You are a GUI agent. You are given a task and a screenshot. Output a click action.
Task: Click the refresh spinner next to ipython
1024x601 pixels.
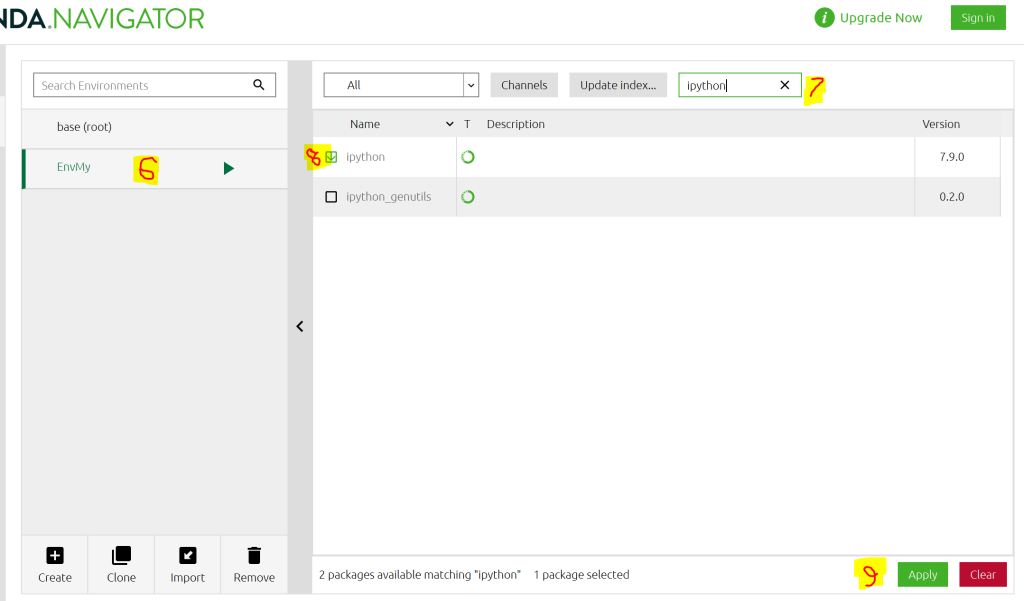pos(467,157)
